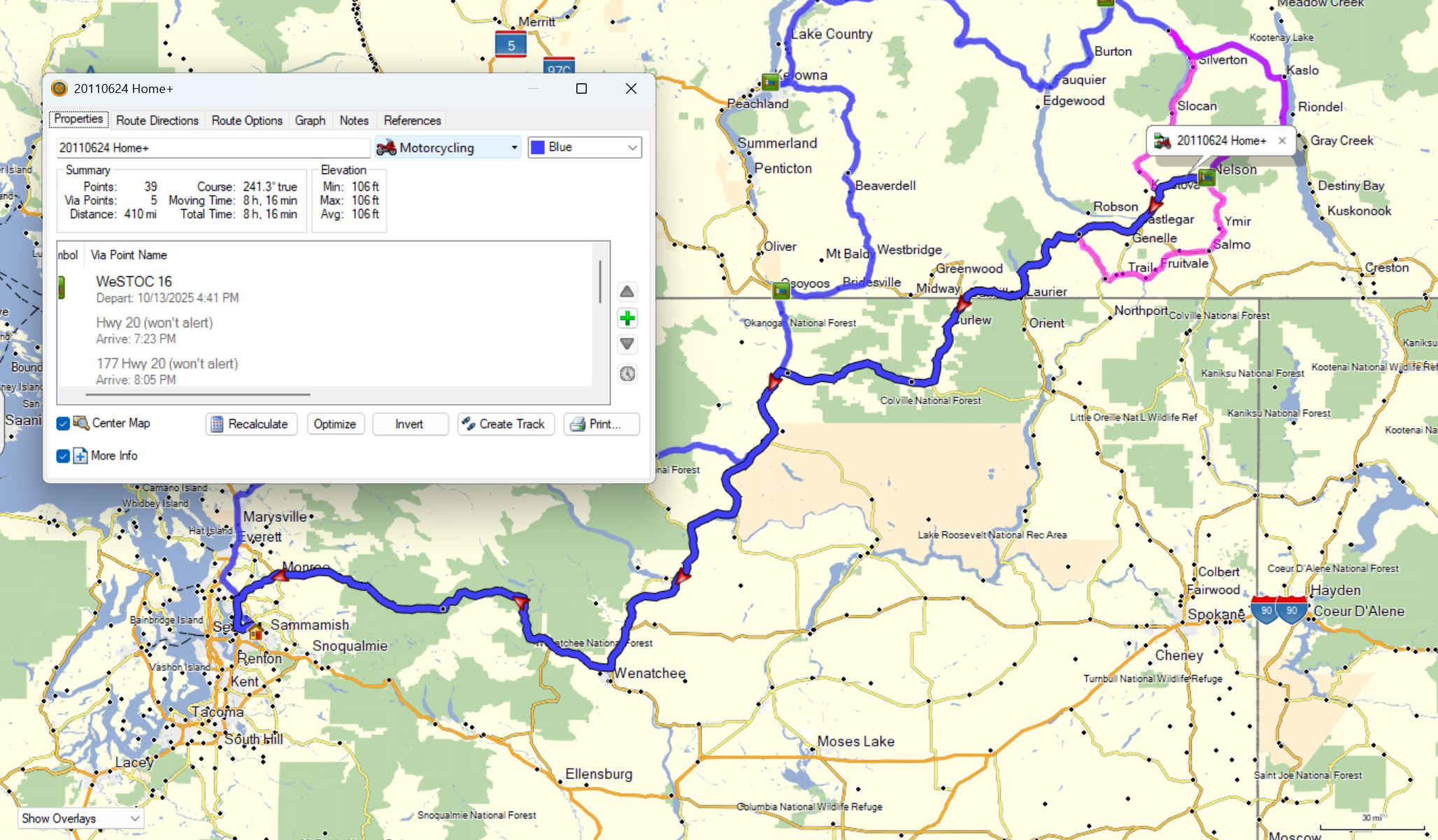Screen dimensions: 1438x840
Task: Switch to the Route Directions tab
Action: [x=157, y=120]
